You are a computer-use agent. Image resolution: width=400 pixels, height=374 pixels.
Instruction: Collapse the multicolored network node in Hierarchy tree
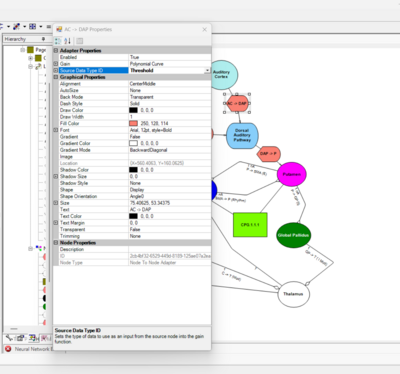(30, 248)
